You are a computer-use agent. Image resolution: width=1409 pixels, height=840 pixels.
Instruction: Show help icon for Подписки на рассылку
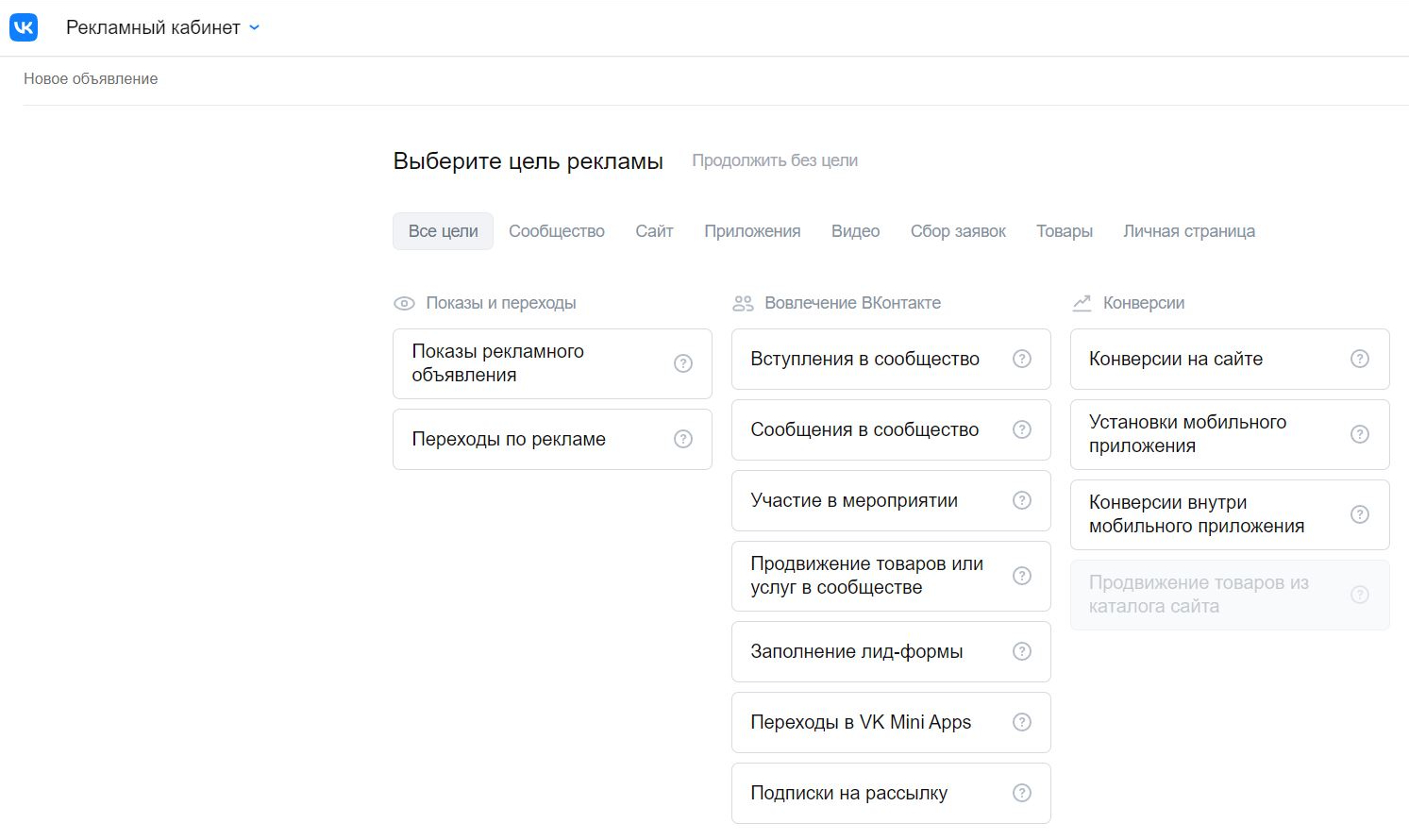(1022, 793)
